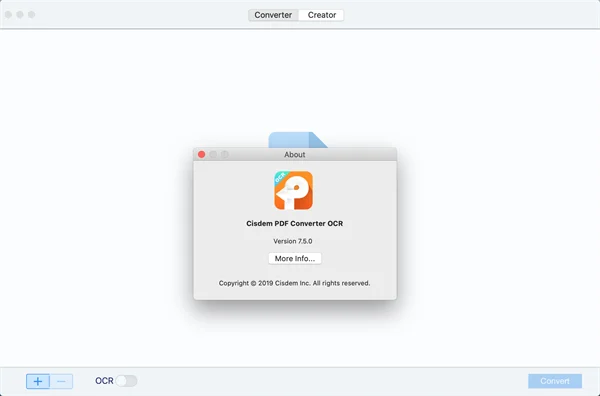Click the Cisdem PDF Converter OCR app icon
Image resolution: width=600 pixels, height=396 pixels.
(293, 191)
